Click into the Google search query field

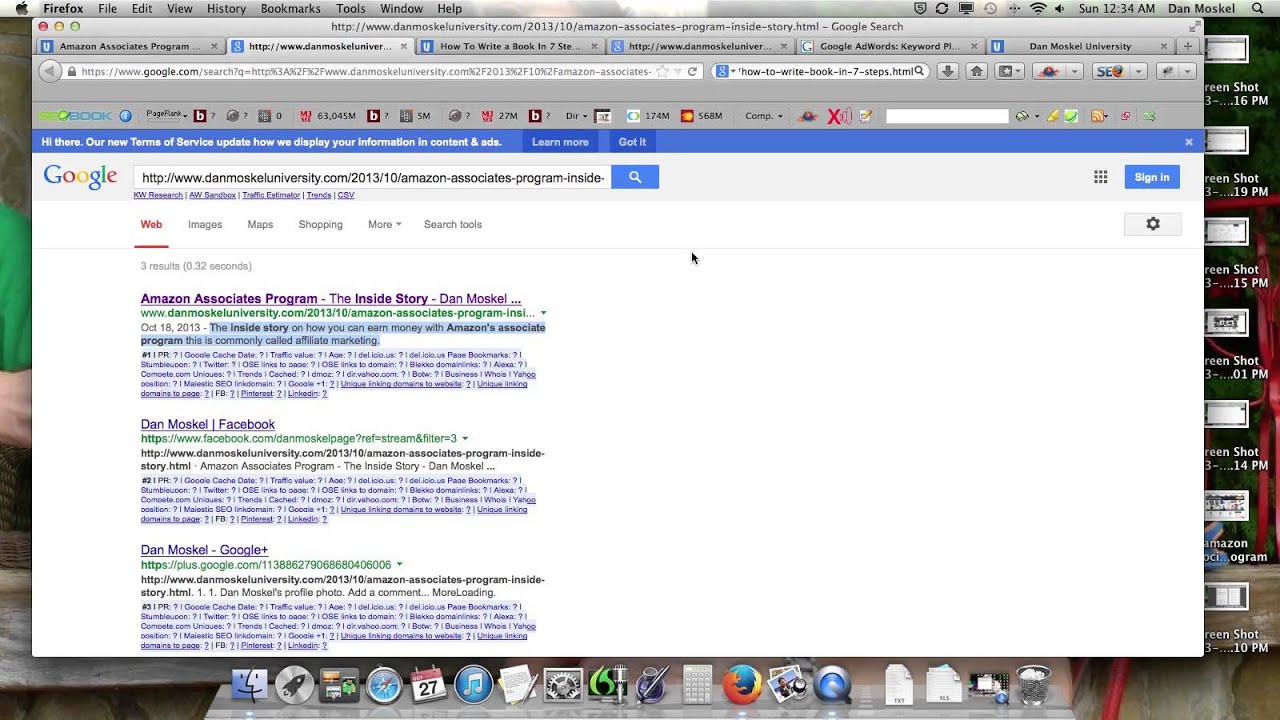[372, 177]
